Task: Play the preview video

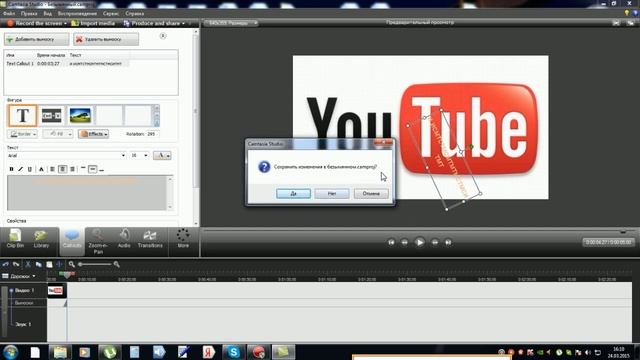Action: pos(419,242)
